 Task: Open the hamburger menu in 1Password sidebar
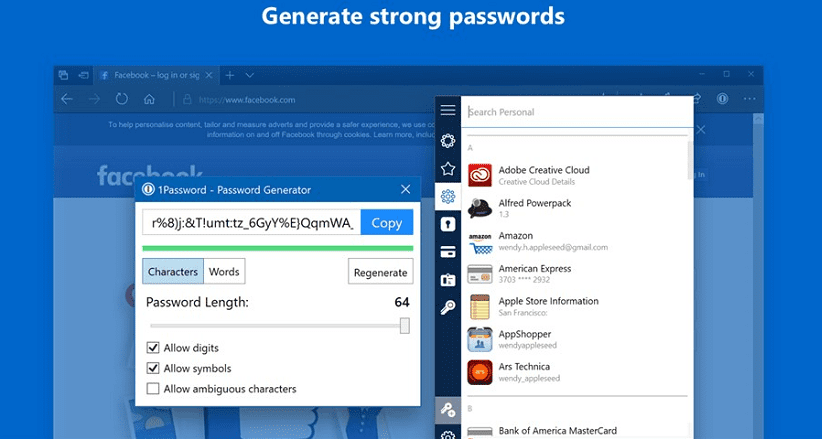[448, 110]
